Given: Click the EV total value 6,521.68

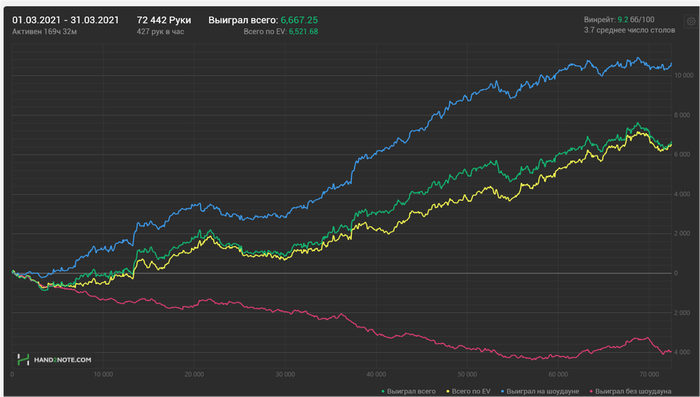Looking at the screenshot, I should tap(303, 32).
